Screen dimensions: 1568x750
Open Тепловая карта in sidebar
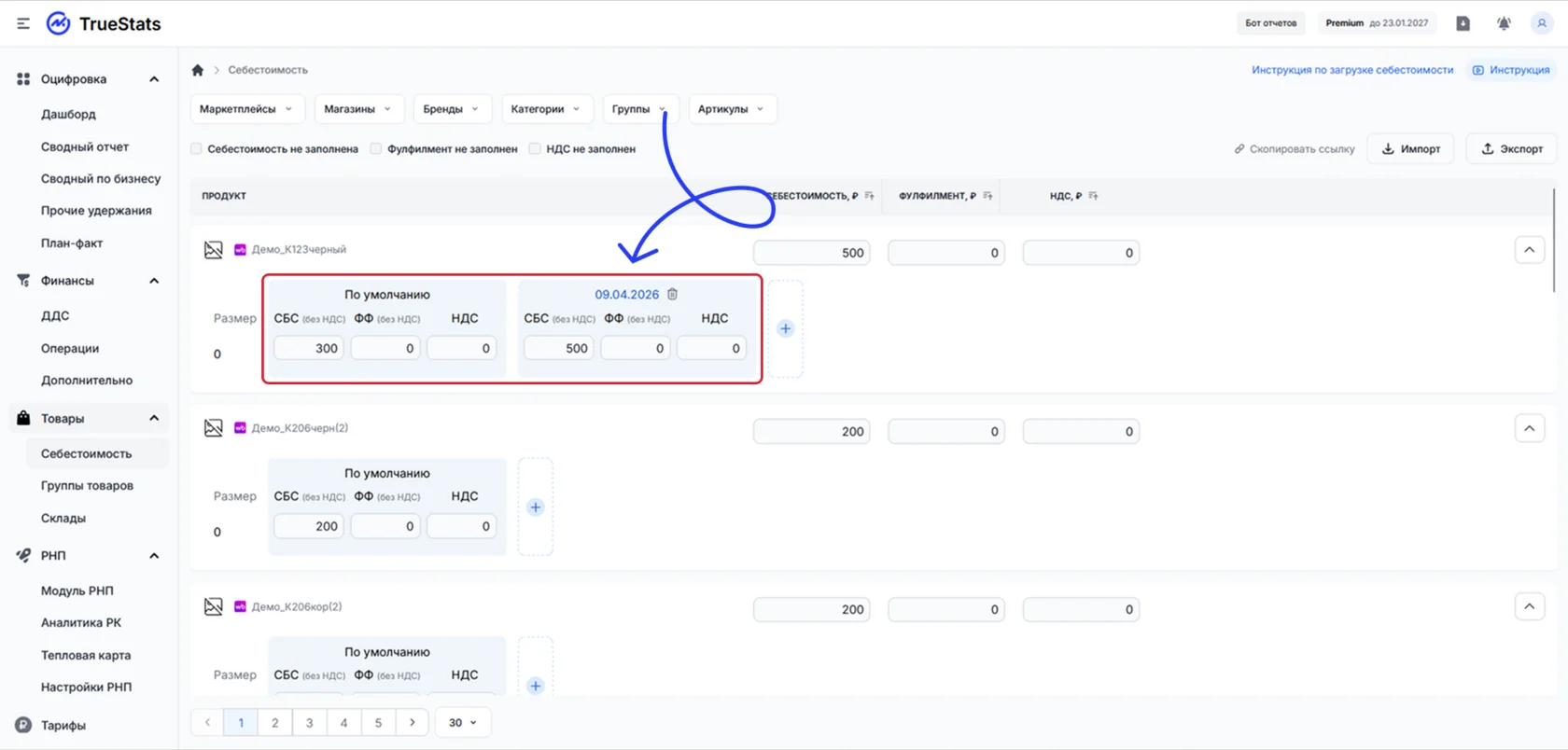[86, 655]
